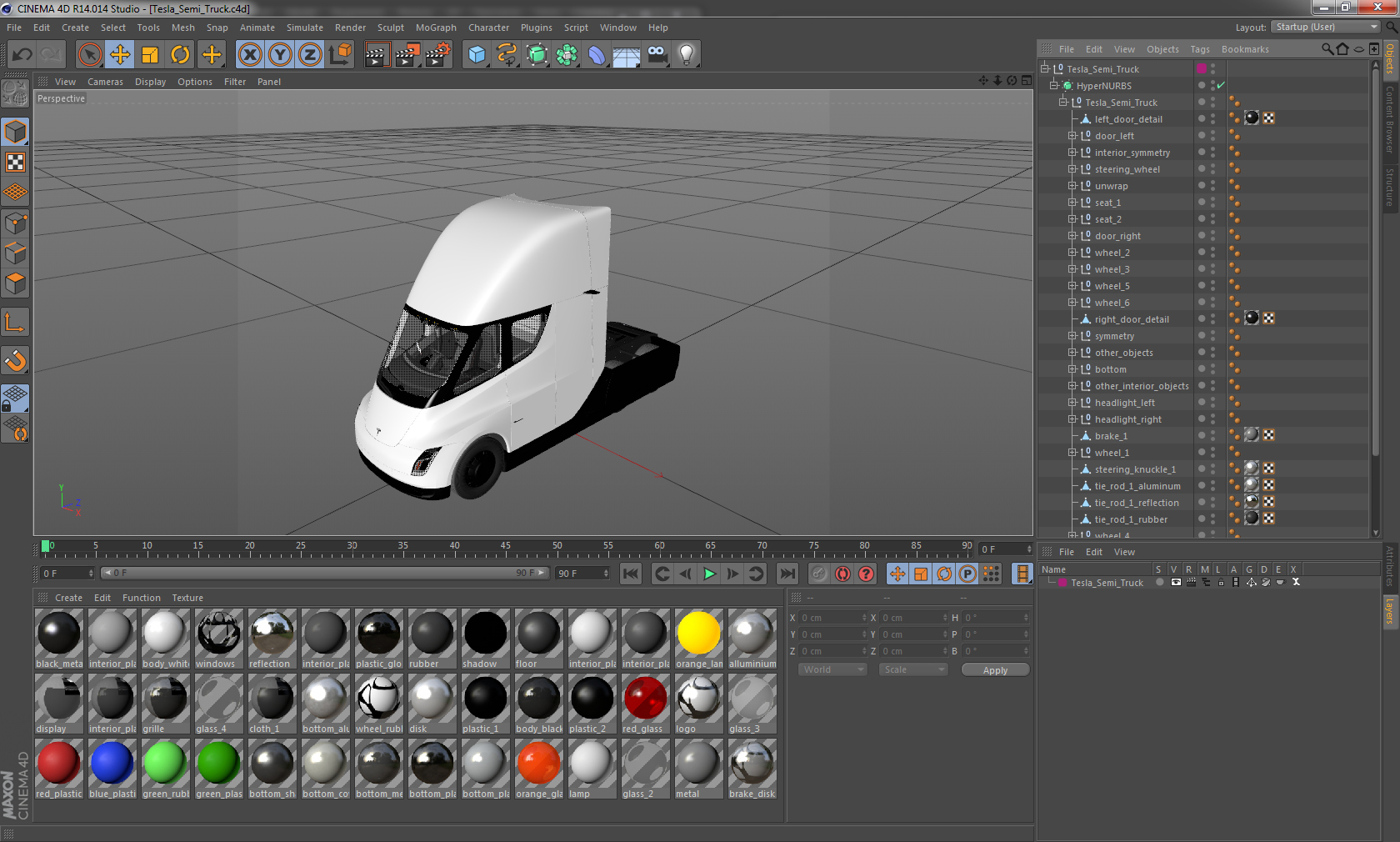
Task: Expand the wheel_2 object
Action: tap(1072, 253)
